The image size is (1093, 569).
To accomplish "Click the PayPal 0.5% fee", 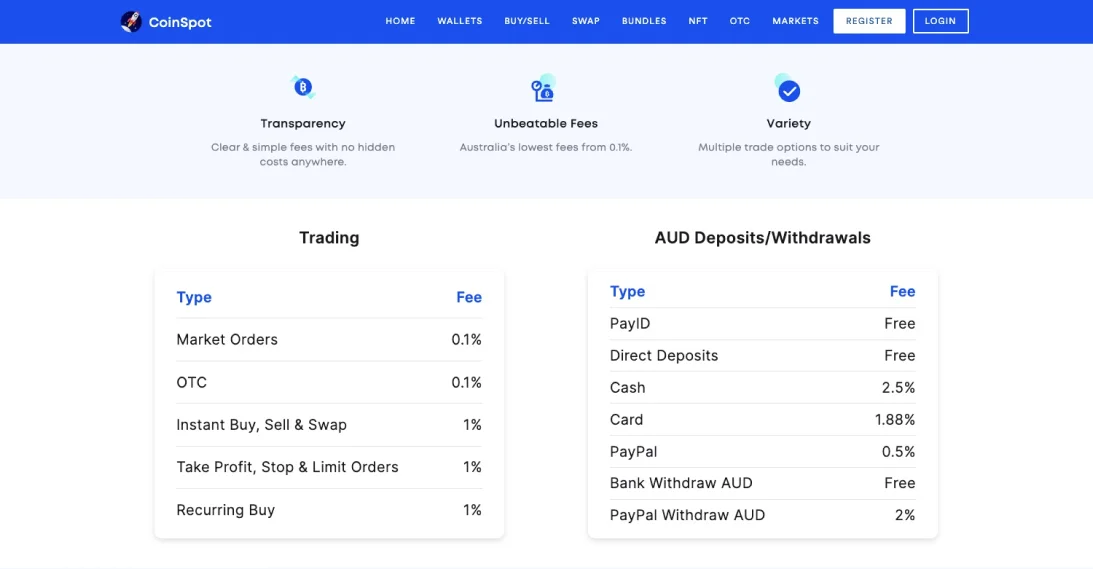I will [899, 452].
